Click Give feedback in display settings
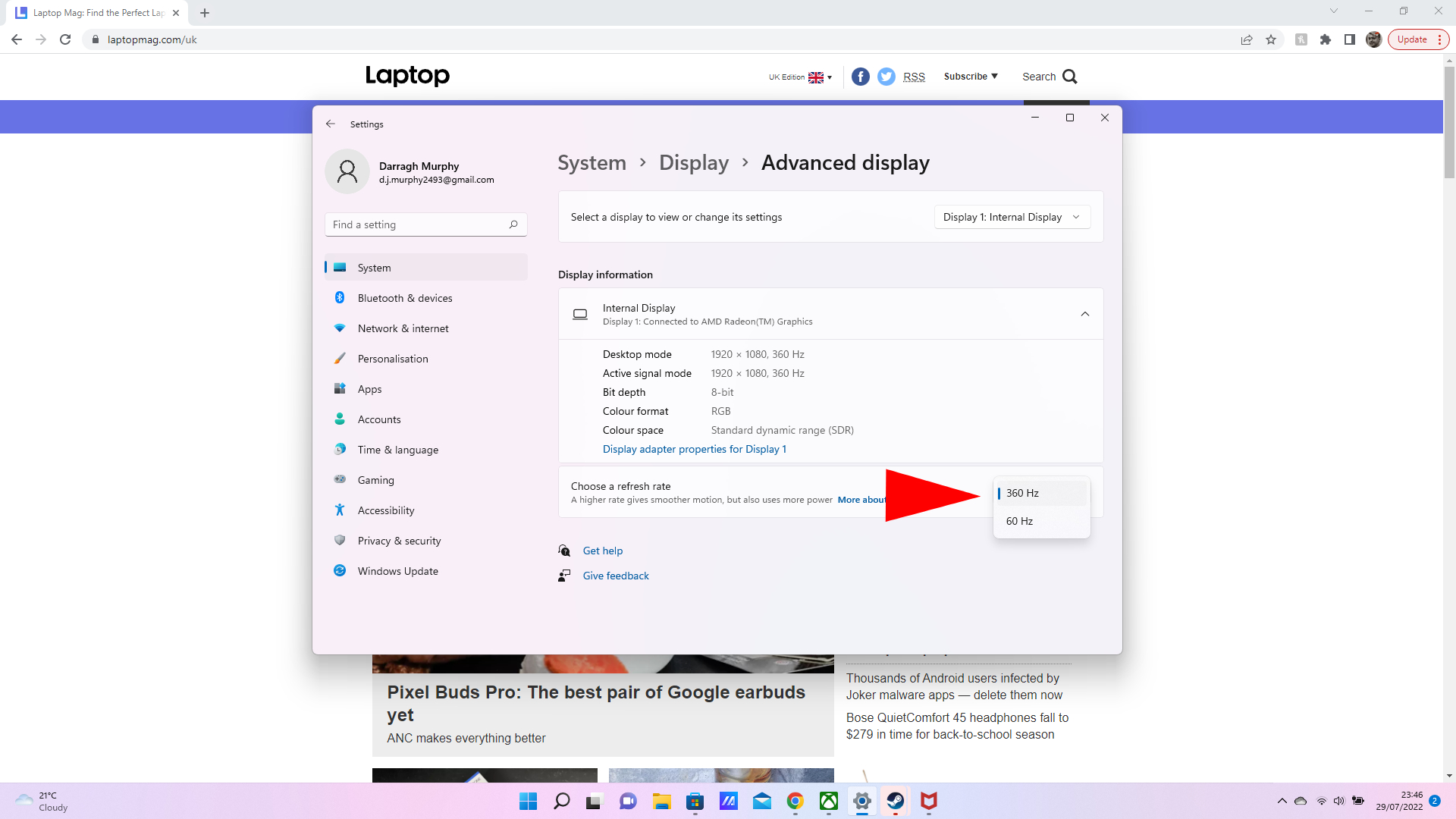 [x=616, y=576]
